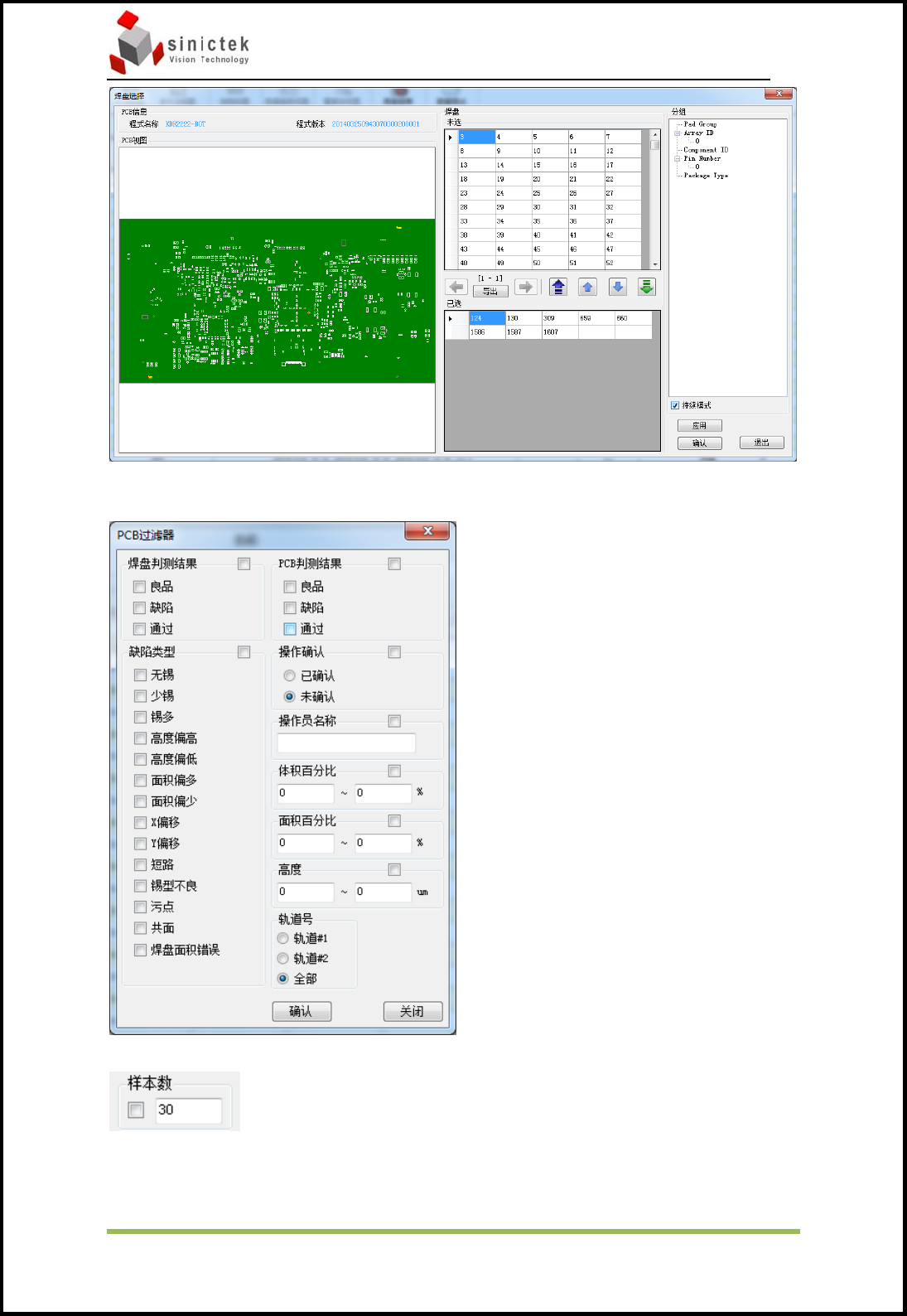Click the 操作员名称 text field
The image size is (907, 1316).
coord(346,743)
